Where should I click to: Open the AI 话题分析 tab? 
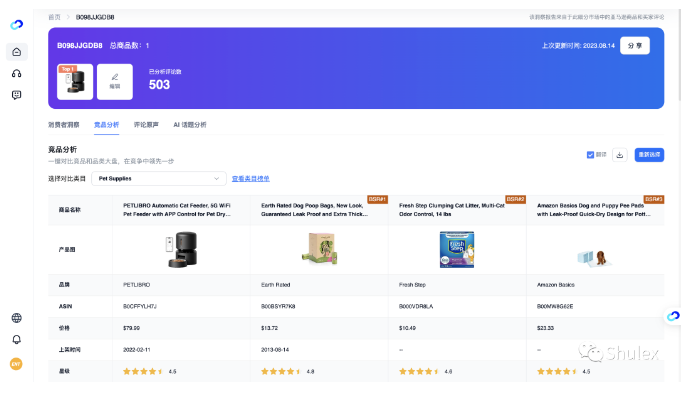point(190,125)
